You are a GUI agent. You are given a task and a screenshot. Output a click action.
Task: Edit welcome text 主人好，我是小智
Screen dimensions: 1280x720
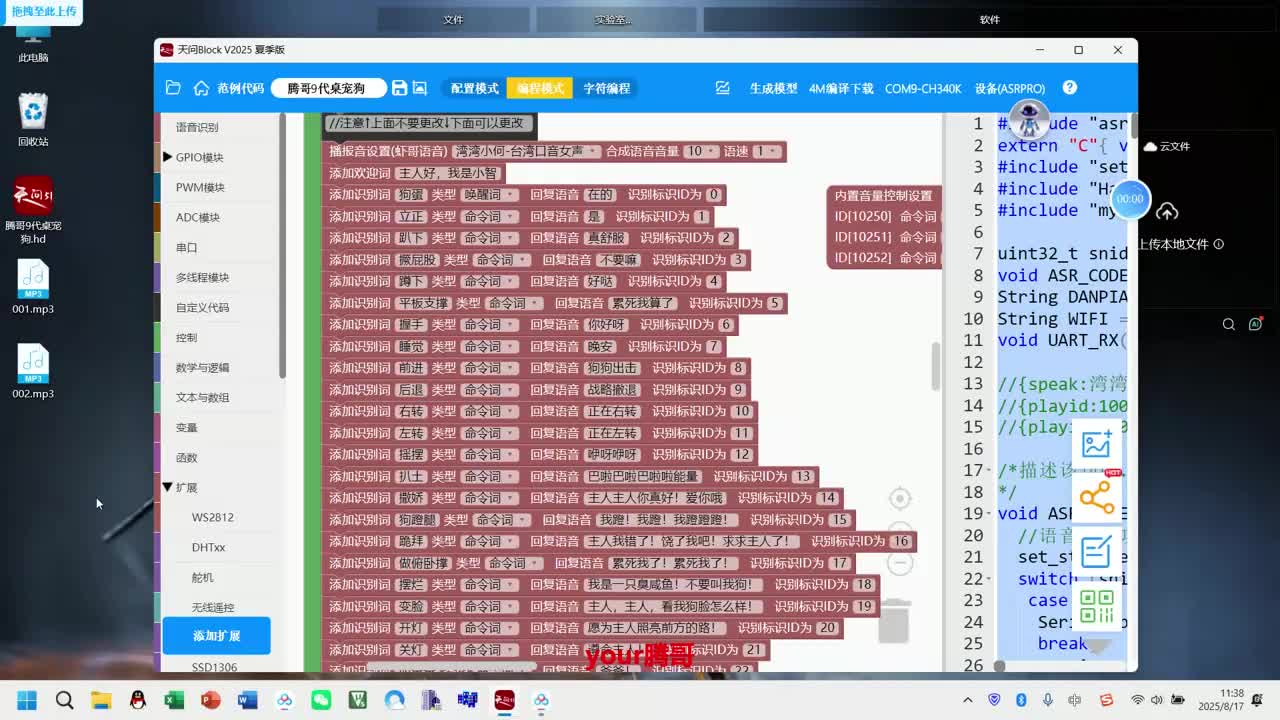(x=448, y=173)
